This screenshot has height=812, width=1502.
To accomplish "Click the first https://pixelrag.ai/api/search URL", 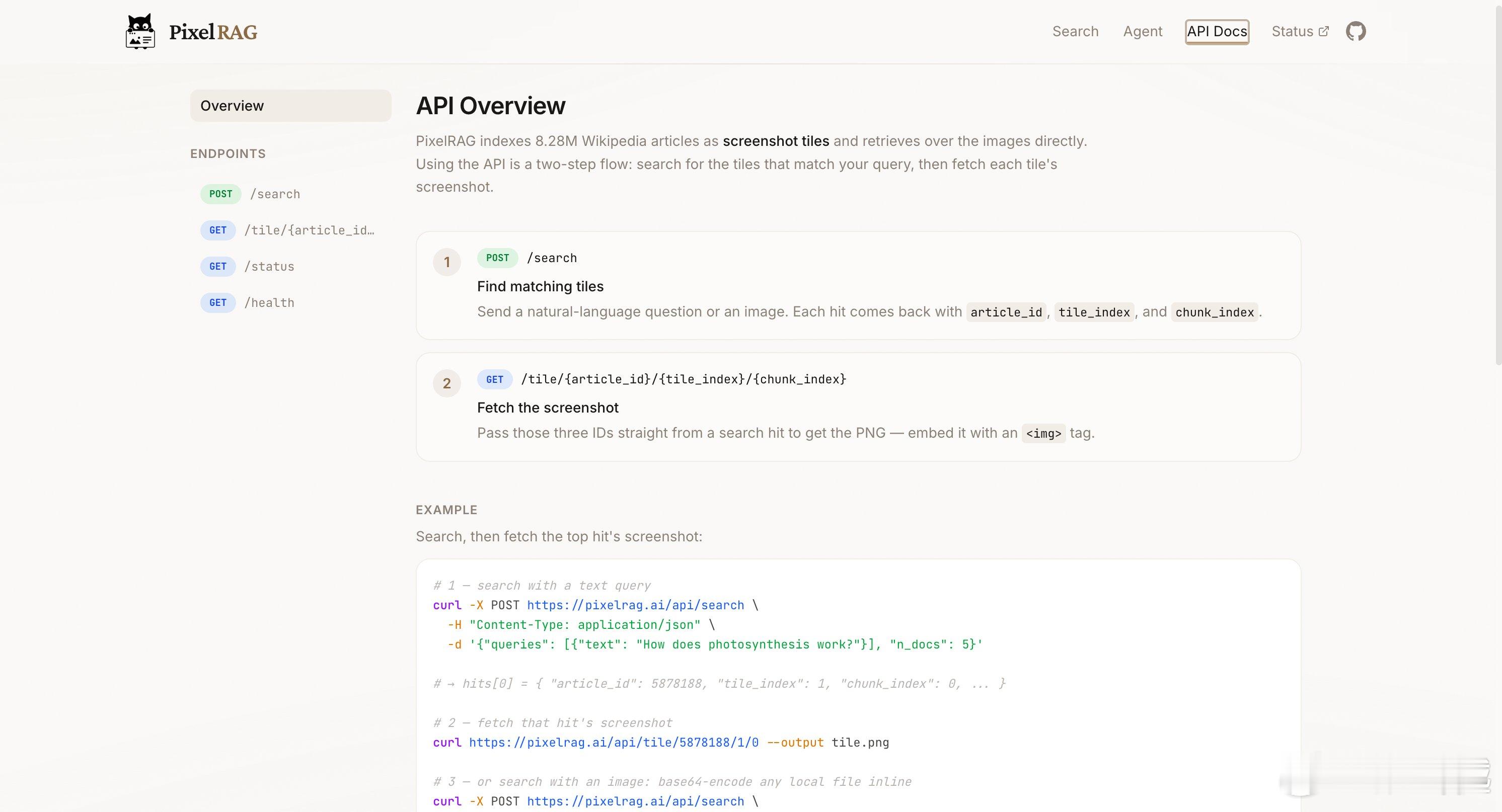I will click(x=636, y=605).
